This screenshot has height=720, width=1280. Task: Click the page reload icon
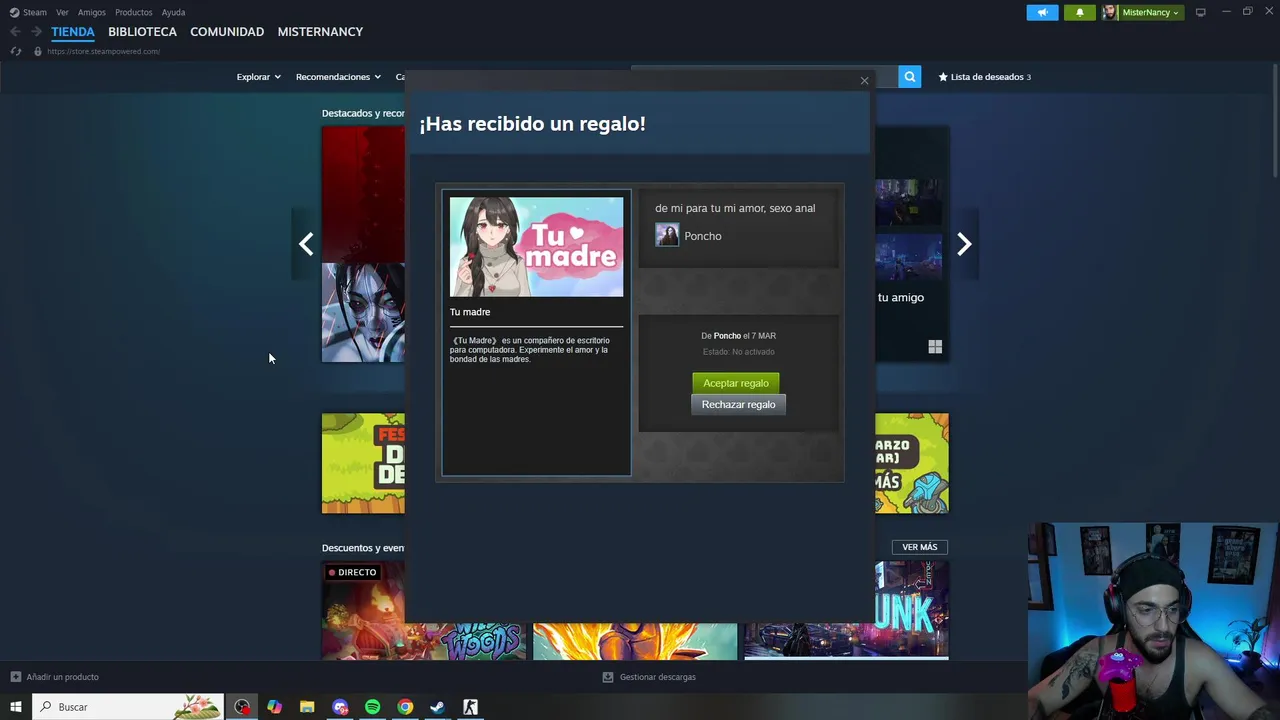15,51
